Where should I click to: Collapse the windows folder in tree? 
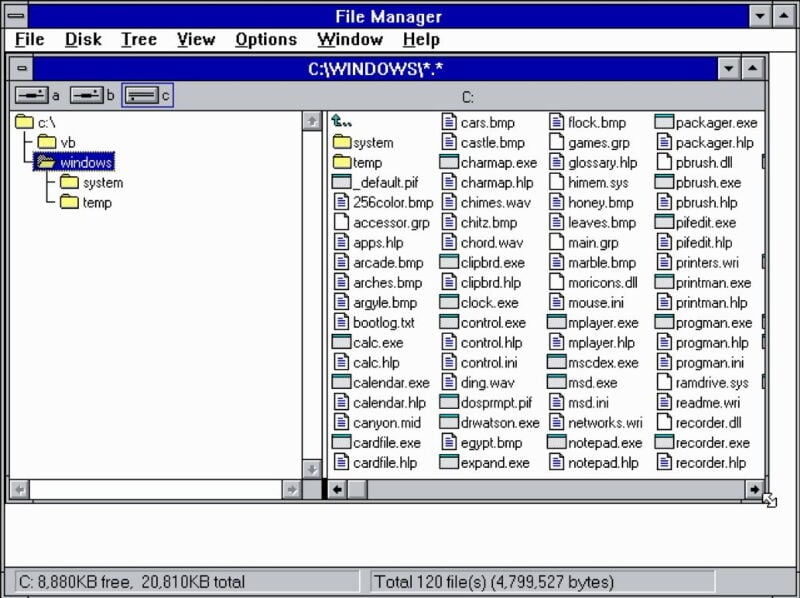[x=46, y=162]
